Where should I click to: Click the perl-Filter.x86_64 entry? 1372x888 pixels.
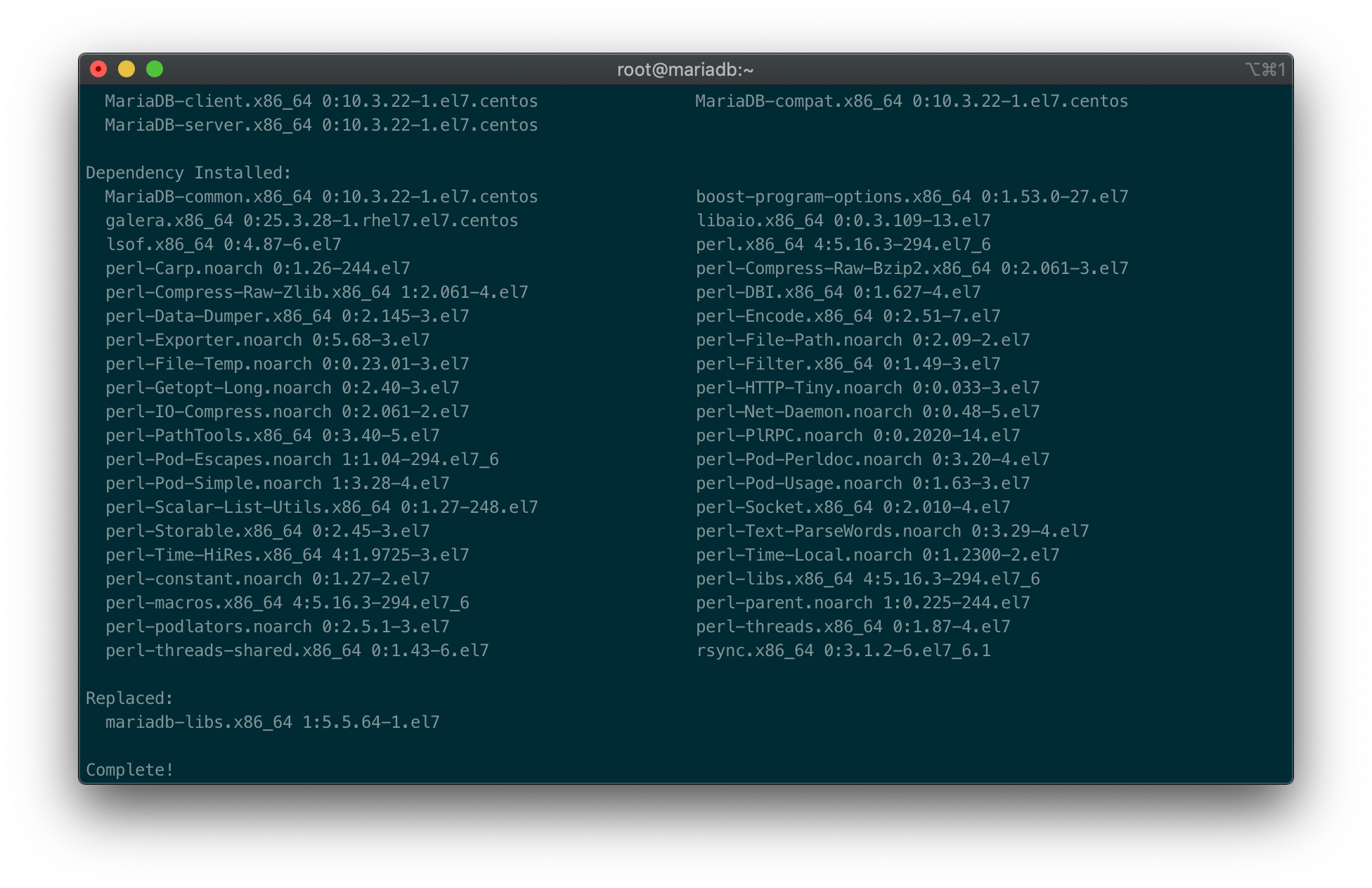(x=848, y=364)
